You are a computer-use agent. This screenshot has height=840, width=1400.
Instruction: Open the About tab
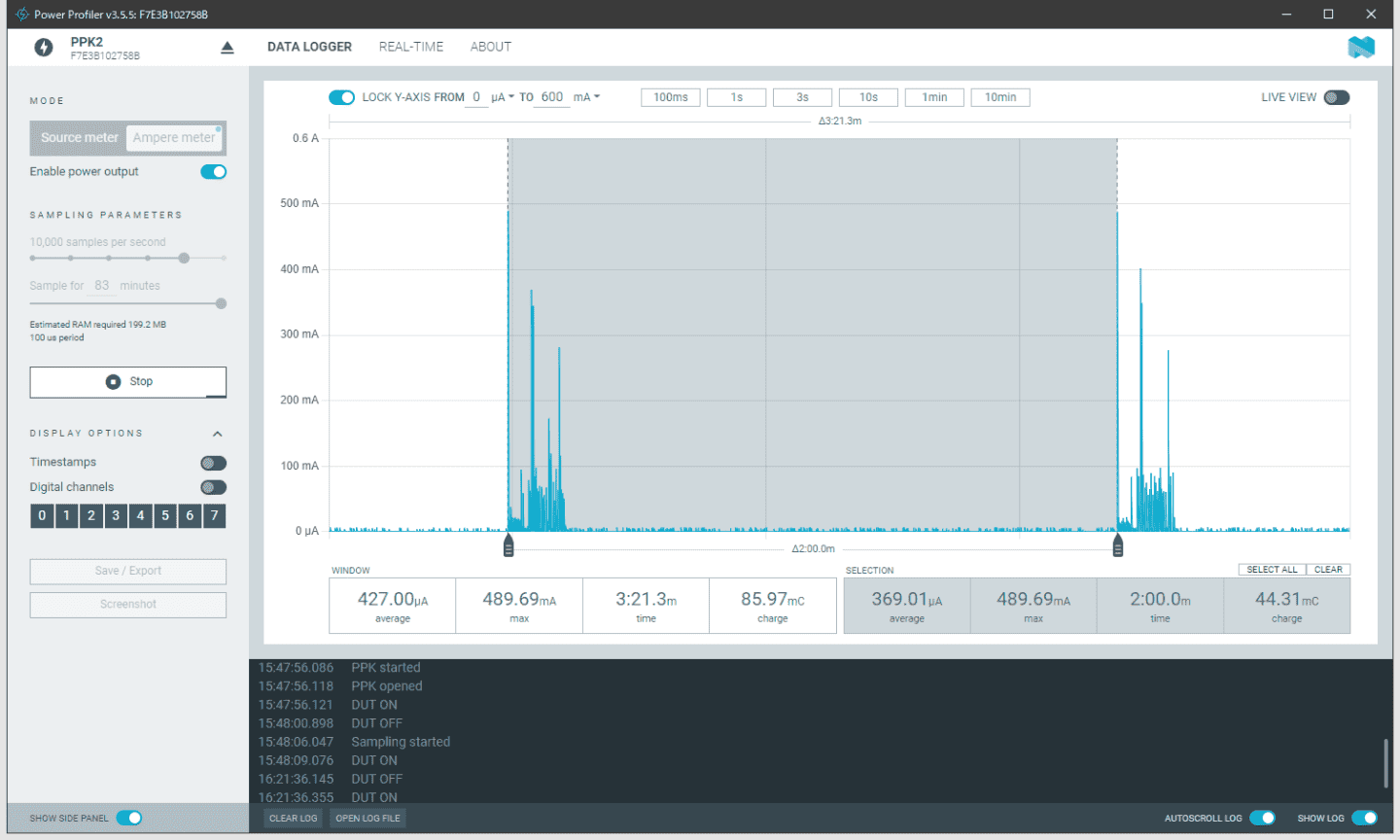pyautogui.click(x=490, y=47)
